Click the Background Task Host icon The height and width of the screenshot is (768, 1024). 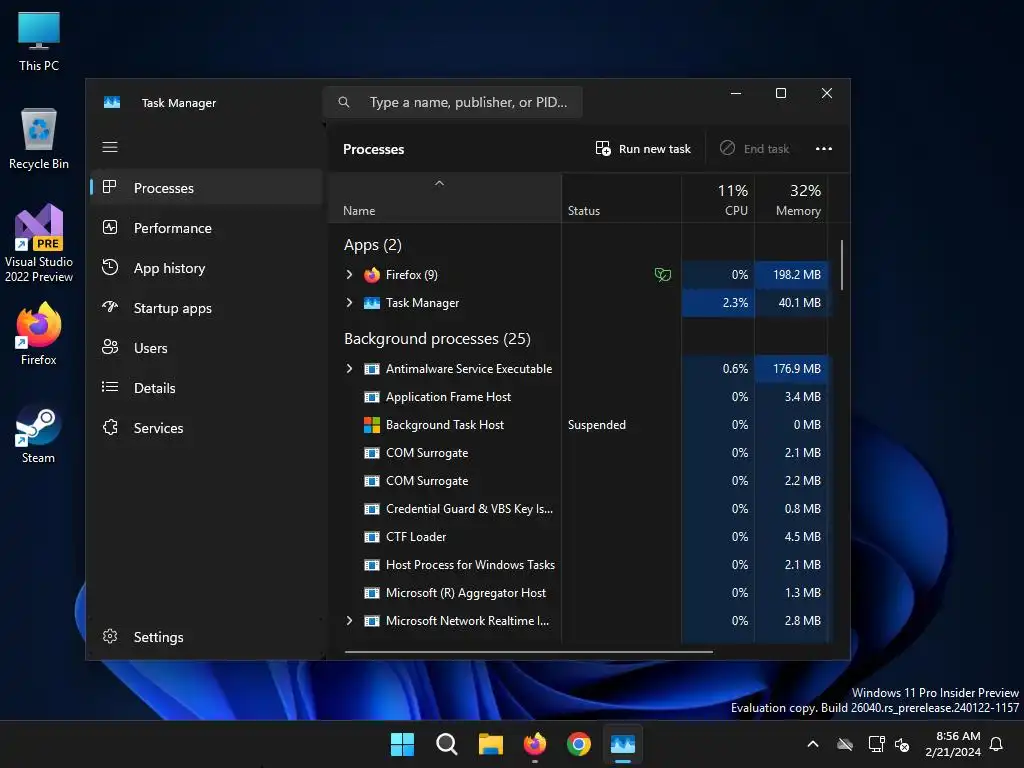[372, 425]
